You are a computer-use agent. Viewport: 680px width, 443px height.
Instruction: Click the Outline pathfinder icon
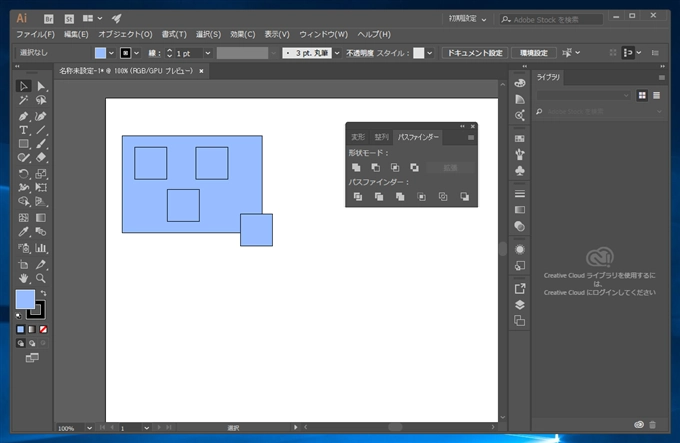[x=443, y=197]
